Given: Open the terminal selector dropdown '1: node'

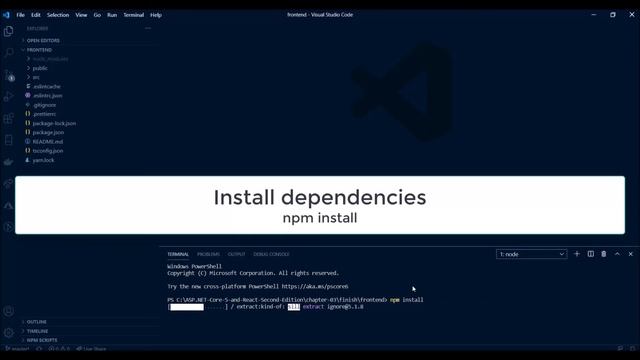Looking at the screenshot, I should [531, 254].
